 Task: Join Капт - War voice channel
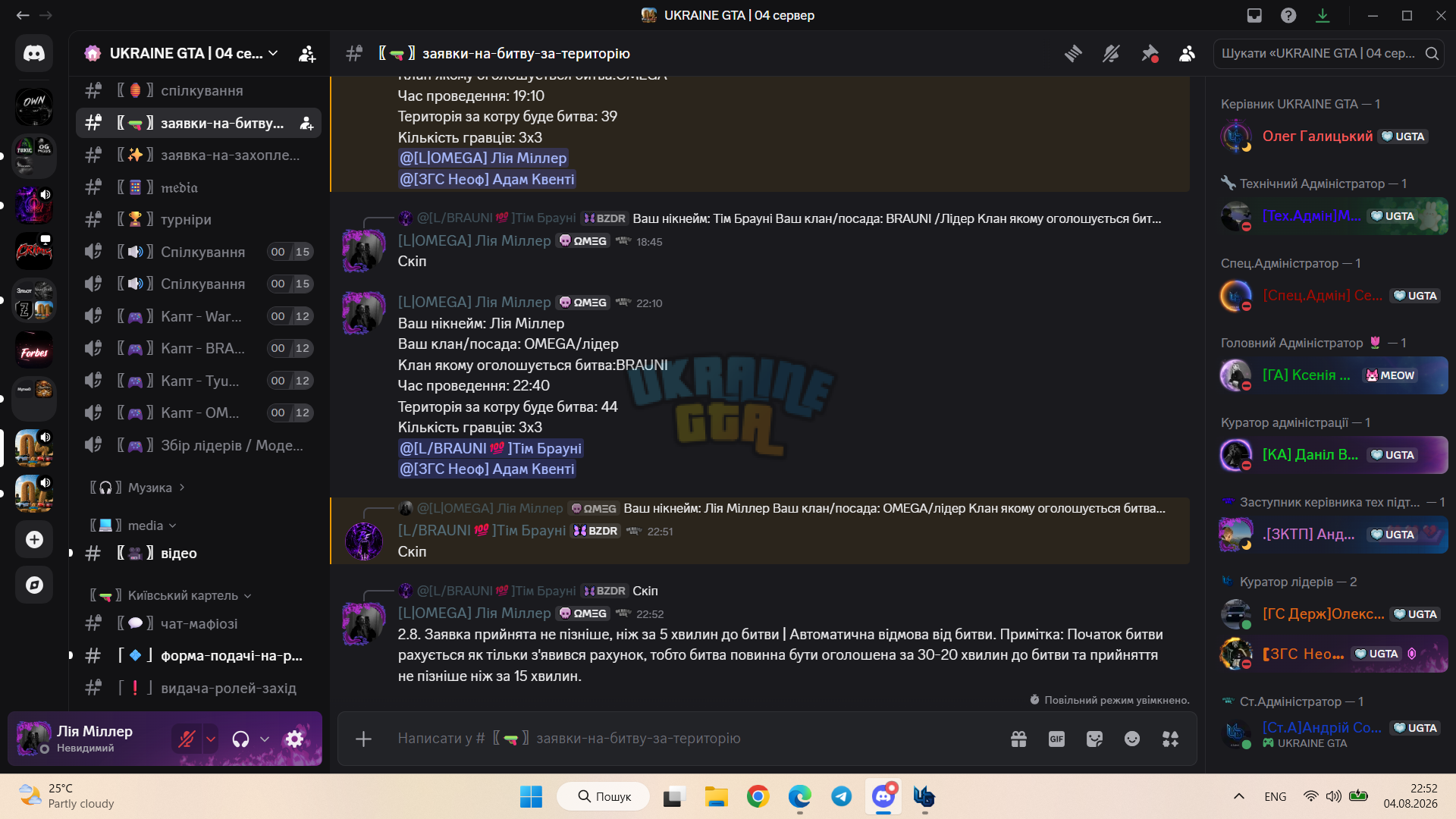pyautogui.click(x=199, y=316)
